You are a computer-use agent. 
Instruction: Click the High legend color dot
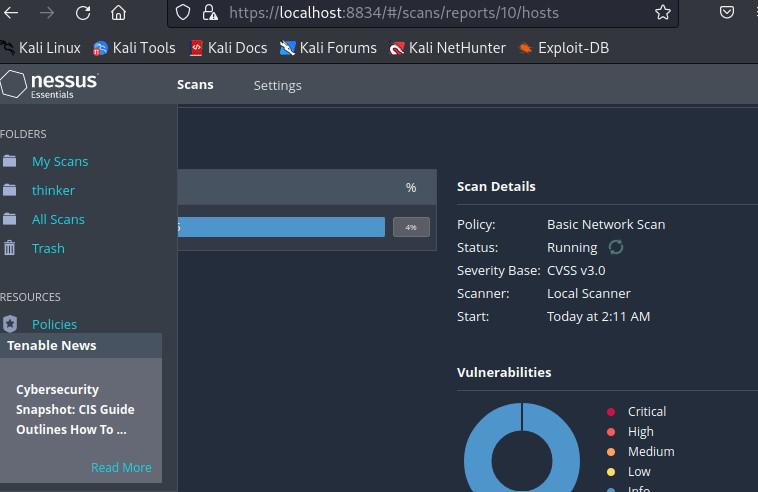coord(611,432)
